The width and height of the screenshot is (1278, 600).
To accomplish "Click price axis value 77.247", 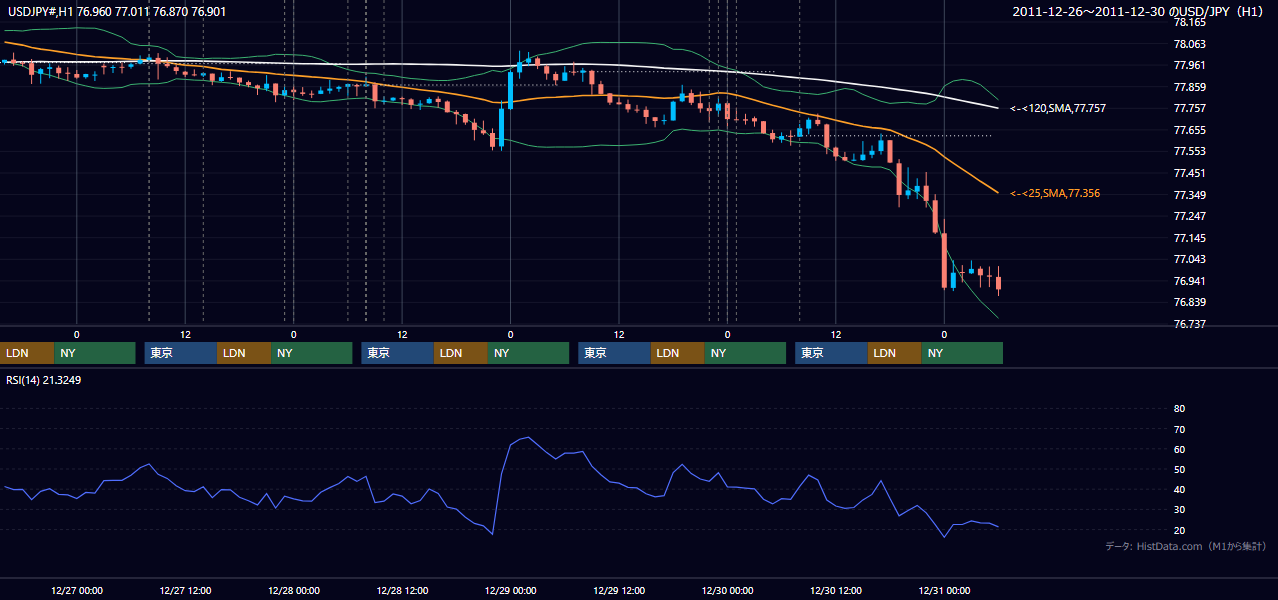I will click(1189, 216).
